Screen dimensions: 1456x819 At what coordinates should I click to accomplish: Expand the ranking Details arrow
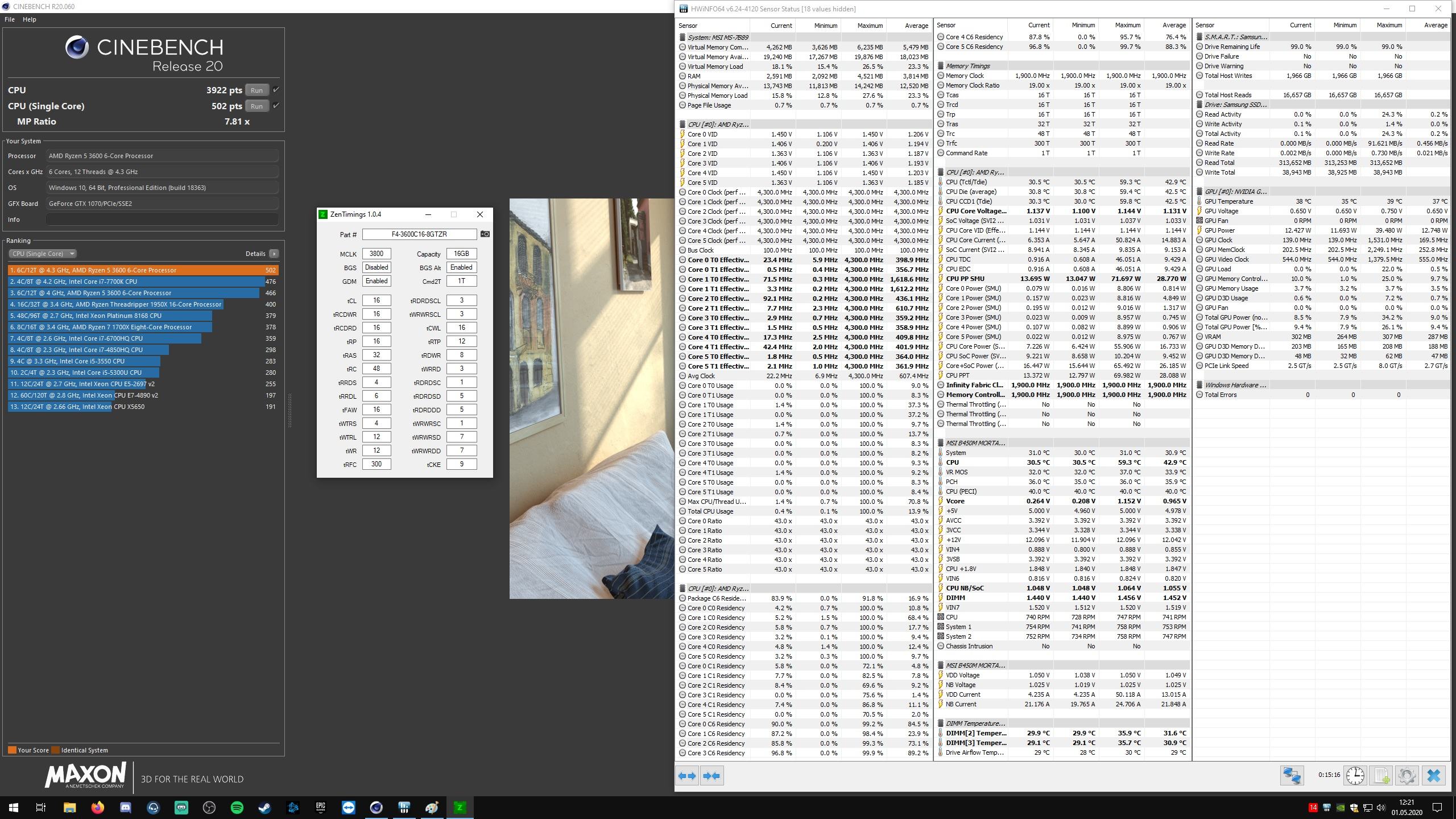coord(274,254)
